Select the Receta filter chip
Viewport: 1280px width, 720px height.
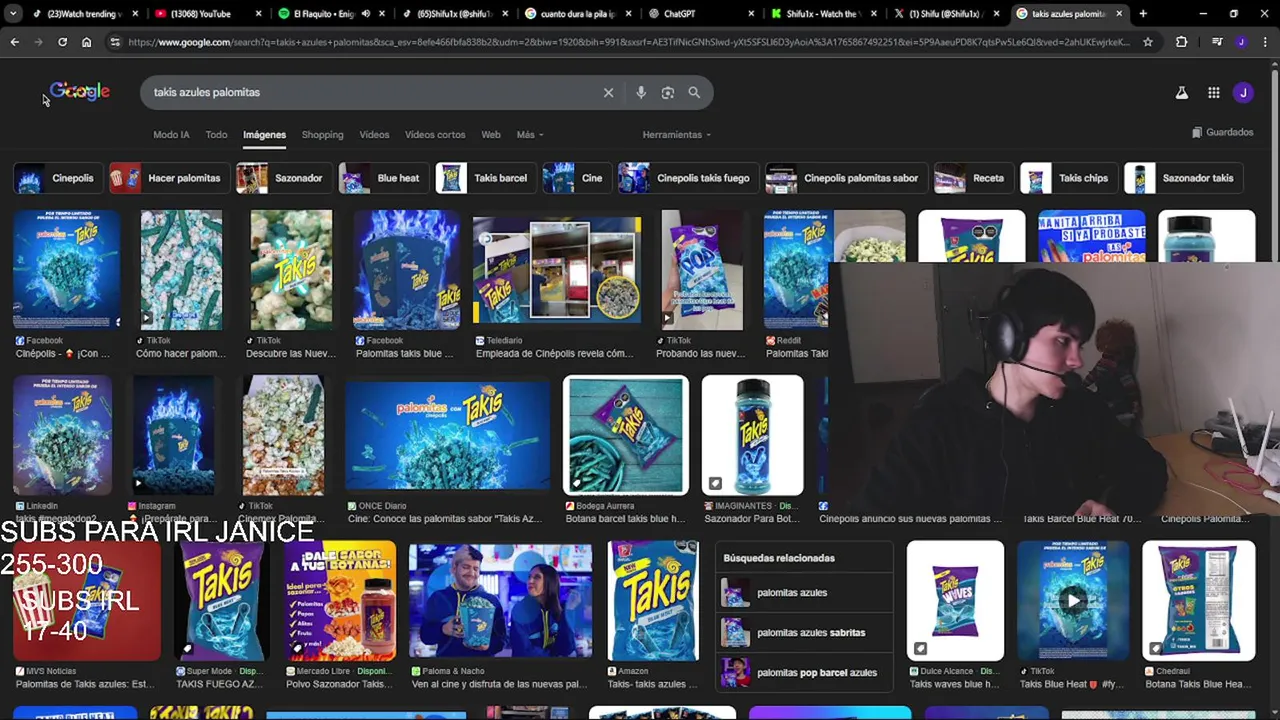point(972,178)
